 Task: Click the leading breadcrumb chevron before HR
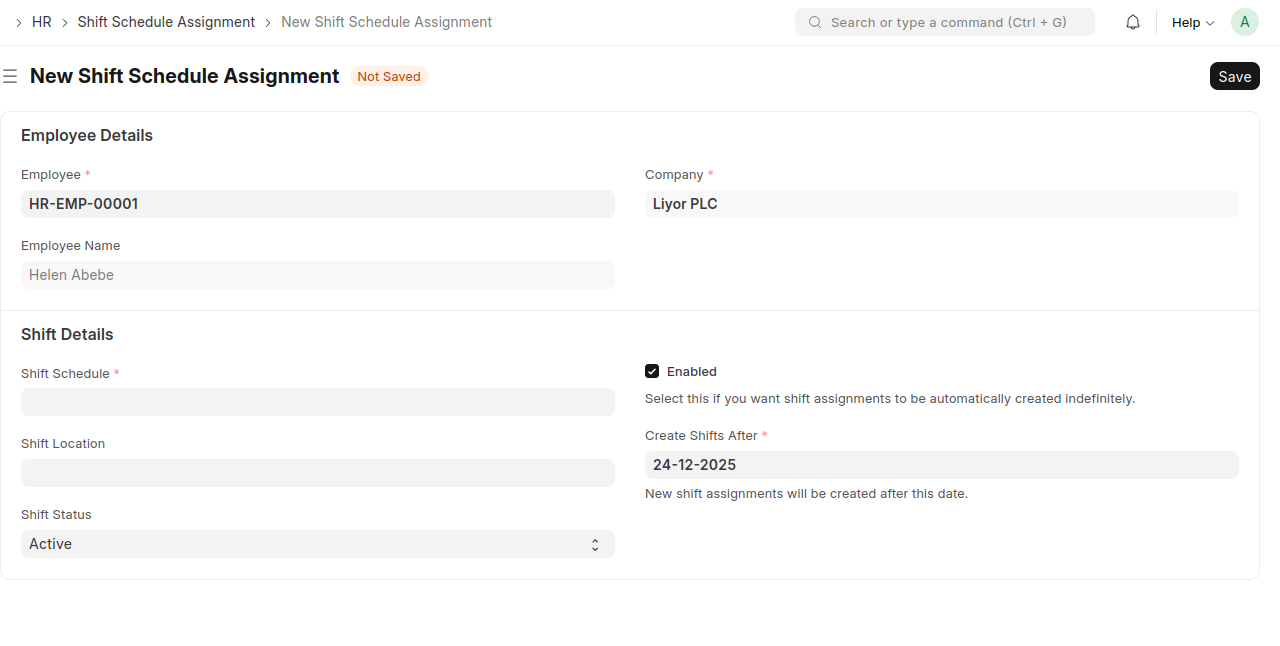[19, 22]
